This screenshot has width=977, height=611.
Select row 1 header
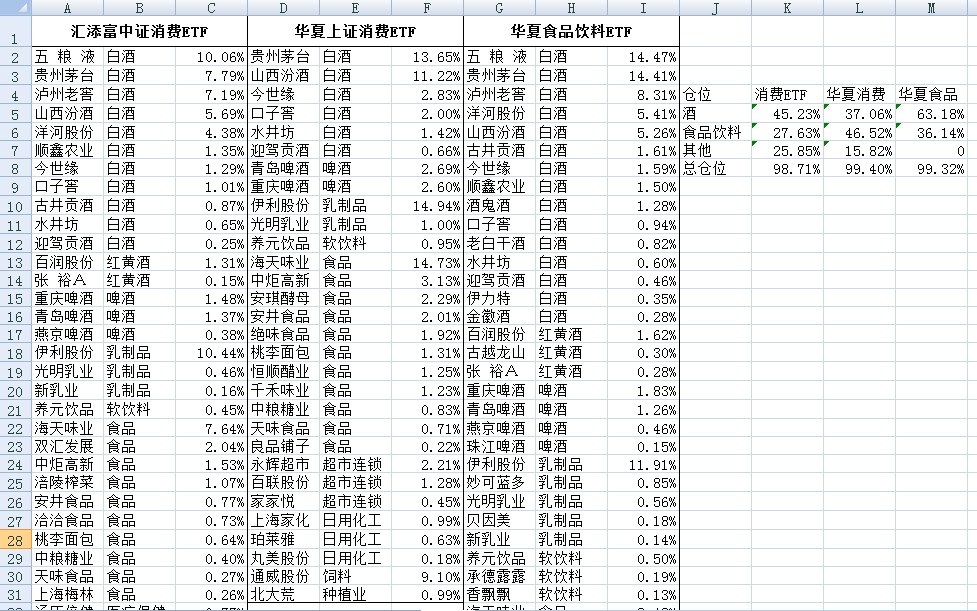(x=16, y=32)
